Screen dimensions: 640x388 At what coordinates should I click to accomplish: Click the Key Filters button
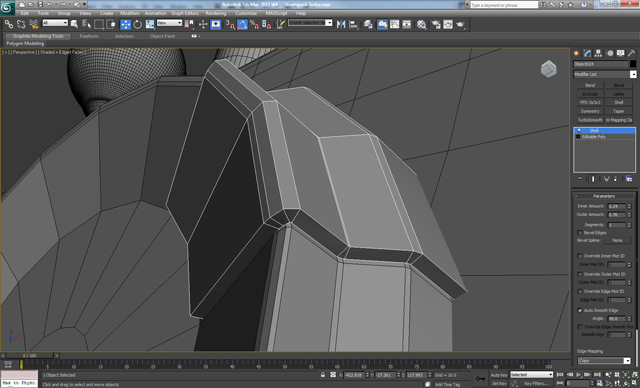(x=536, y=384)
